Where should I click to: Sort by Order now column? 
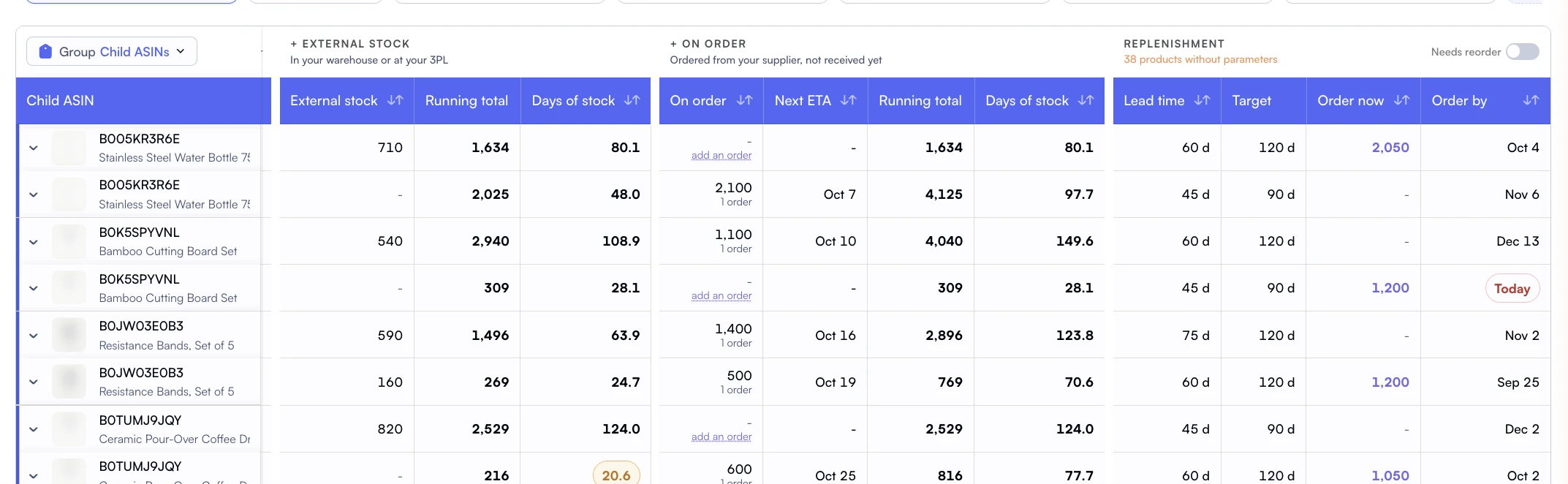pos(1401,100)
